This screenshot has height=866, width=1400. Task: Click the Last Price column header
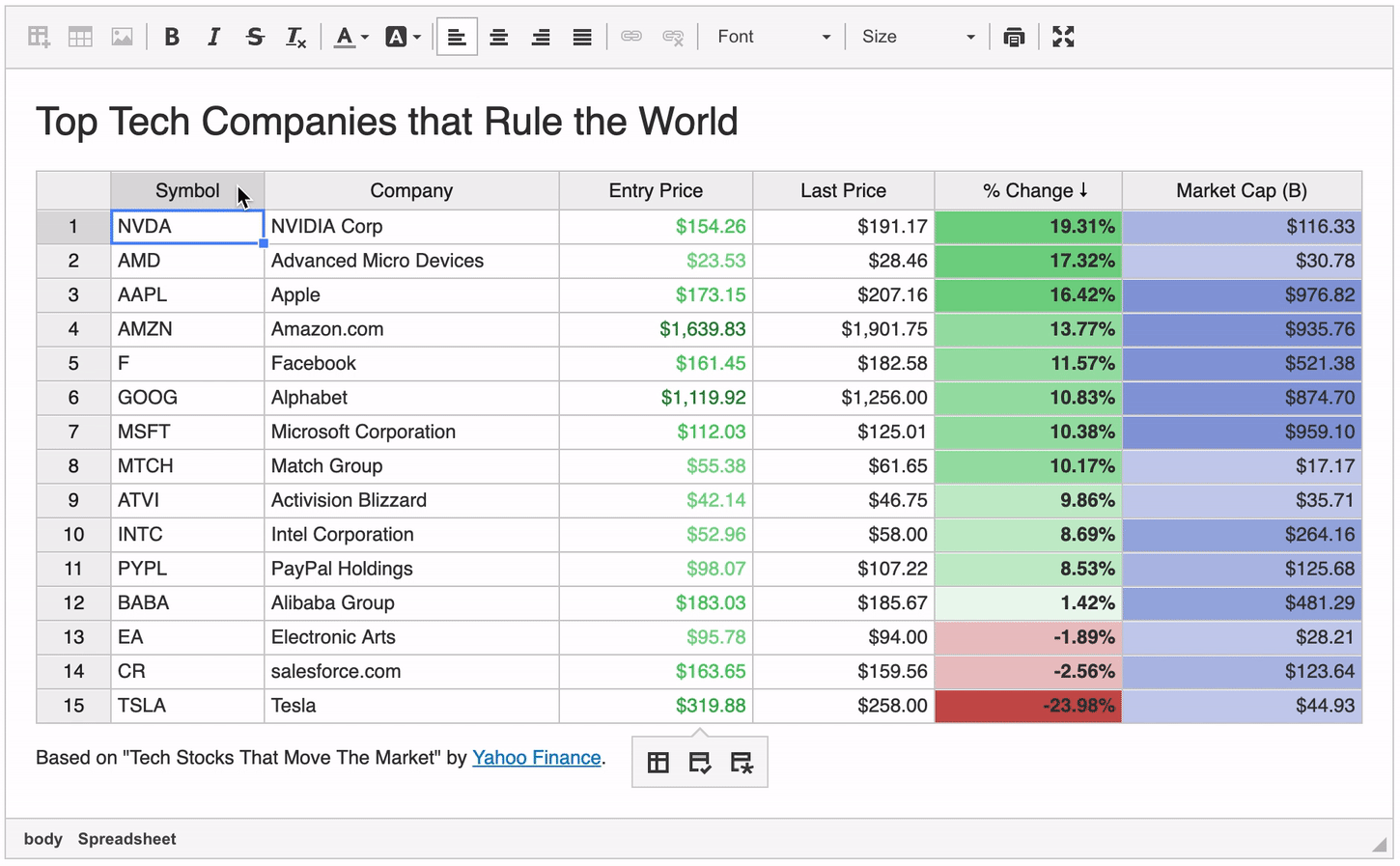click(x=843, y=191)
